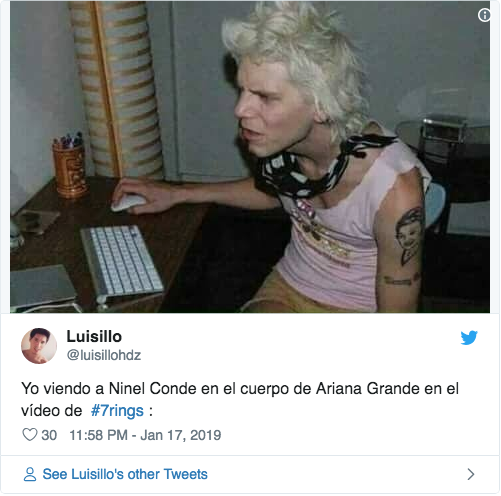
Task: Click the tweet text about Ninel Conde
Action: tap(240, 399)
